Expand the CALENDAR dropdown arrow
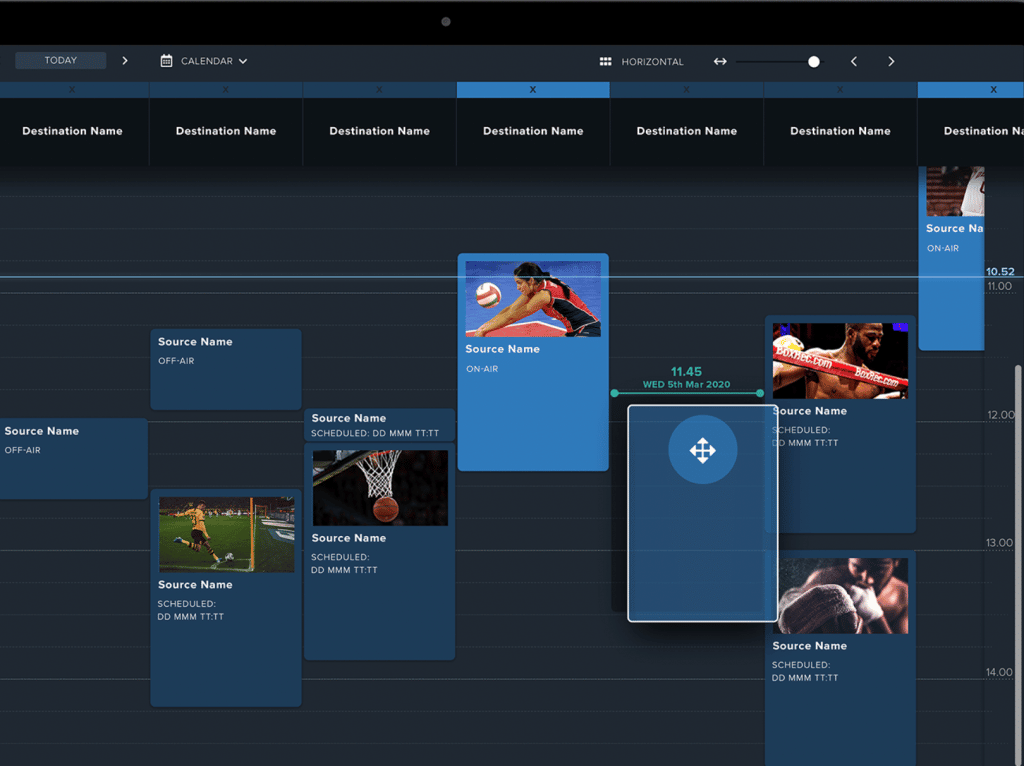Screen dimensions: 1024x766 [x=243, y=62]
